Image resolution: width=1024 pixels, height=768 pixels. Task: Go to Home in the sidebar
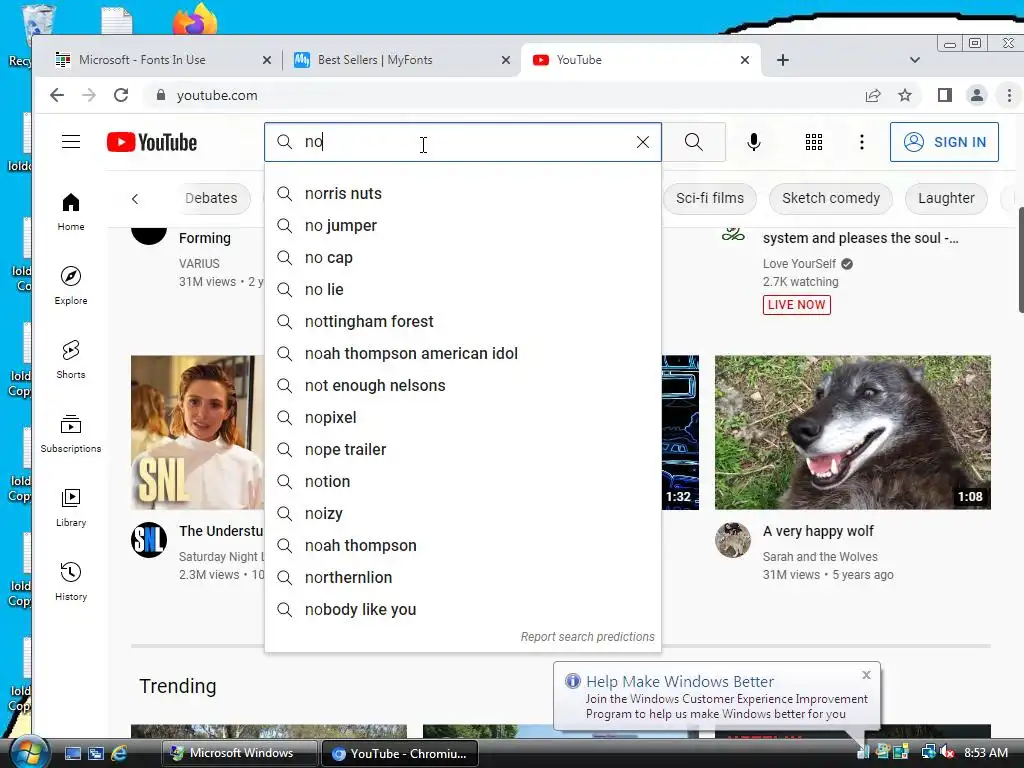point(71,212)
